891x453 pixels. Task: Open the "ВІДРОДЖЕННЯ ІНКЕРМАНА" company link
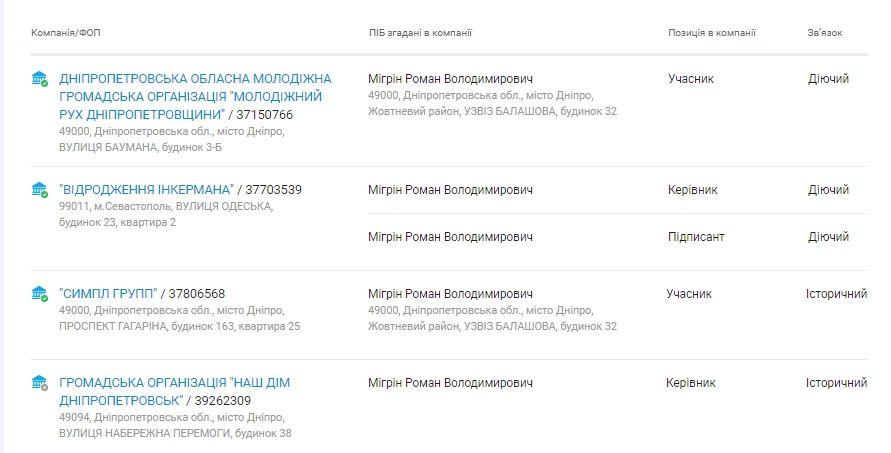146,190
